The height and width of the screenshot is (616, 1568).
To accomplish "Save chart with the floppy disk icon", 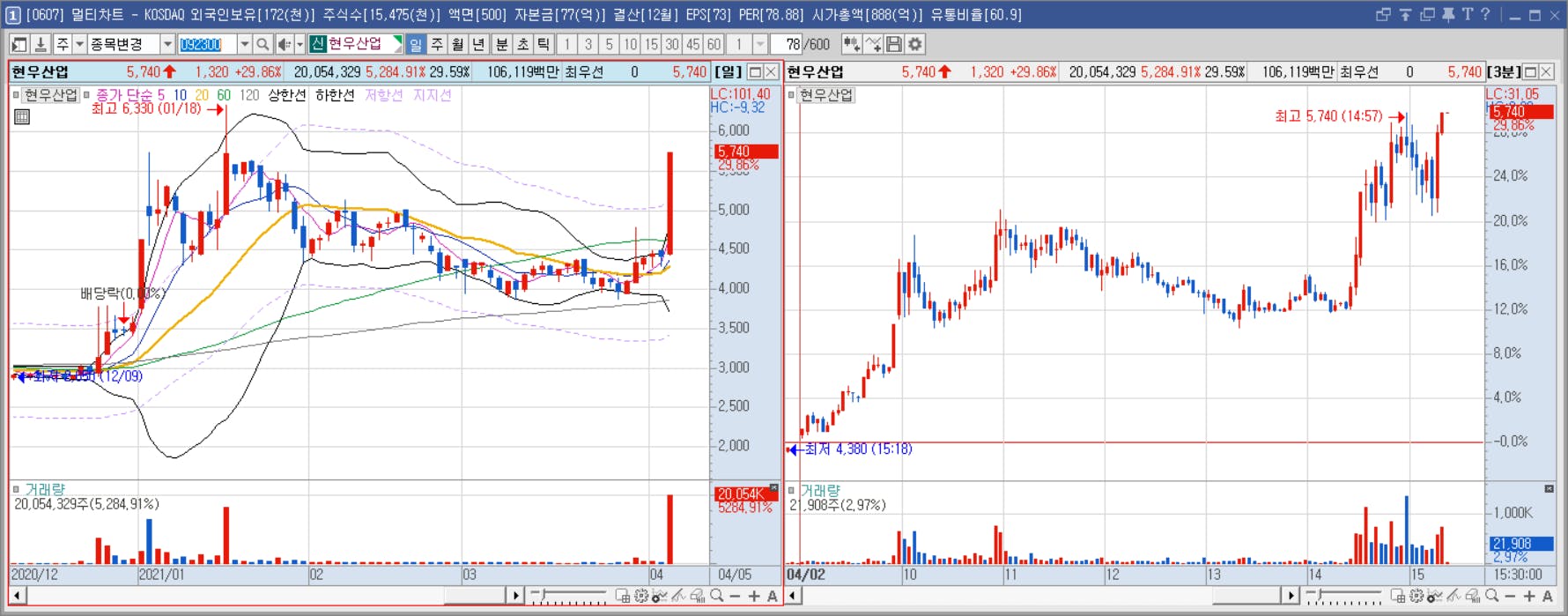I will (894, 44).
